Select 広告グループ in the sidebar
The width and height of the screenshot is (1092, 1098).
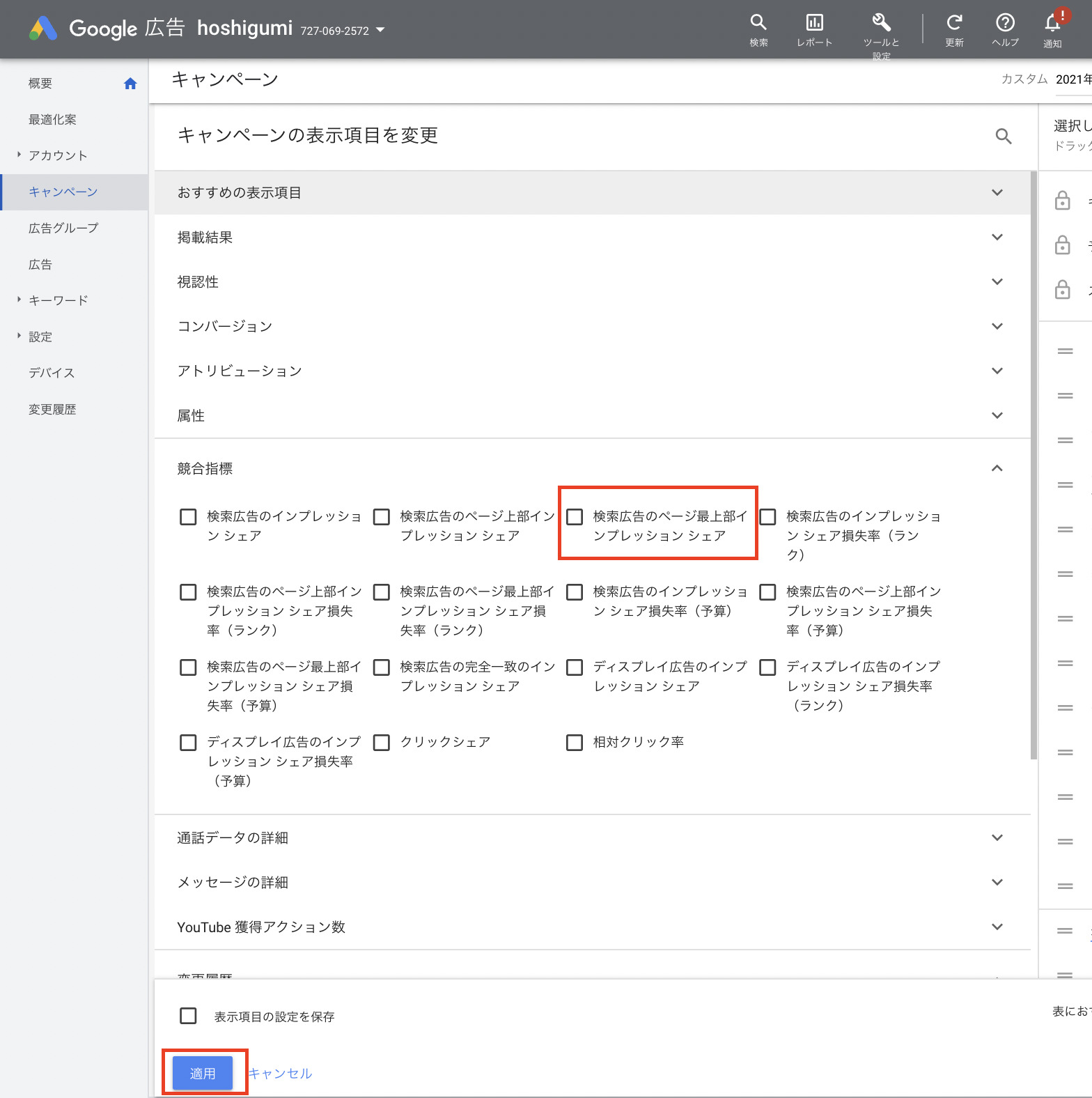pos(63,228)
